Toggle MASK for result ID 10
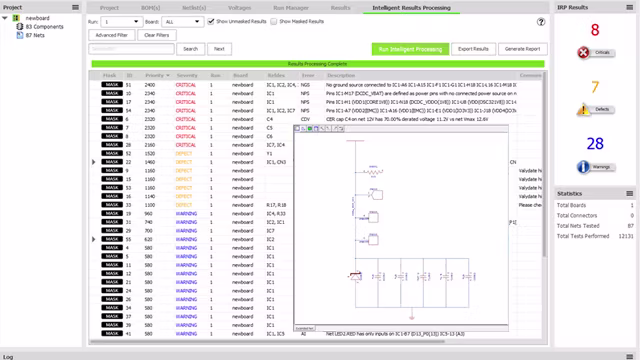 pos(112,93)
